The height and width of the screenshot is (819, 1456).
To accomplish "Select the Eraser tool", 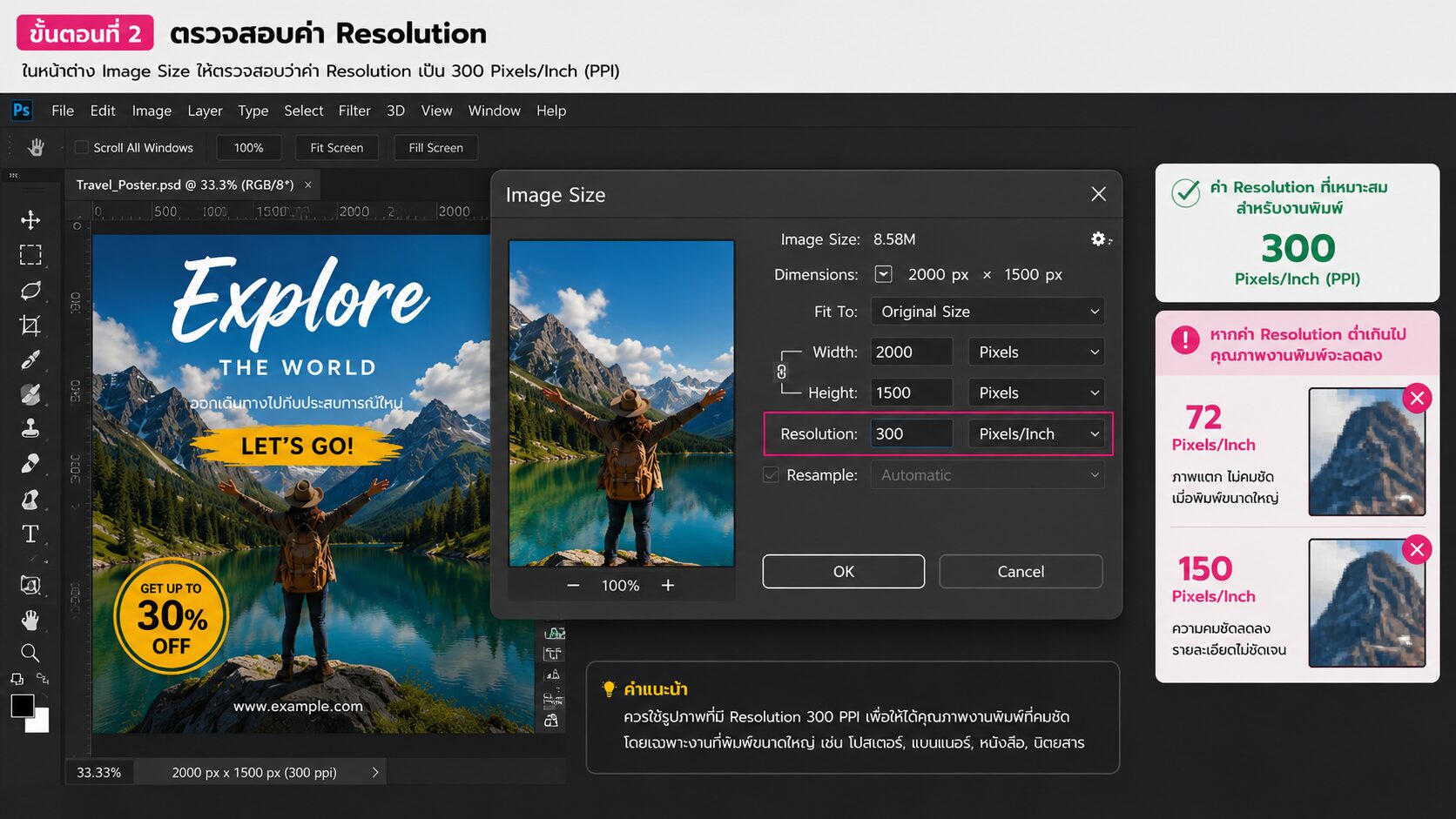I will [x=30, y=464].
